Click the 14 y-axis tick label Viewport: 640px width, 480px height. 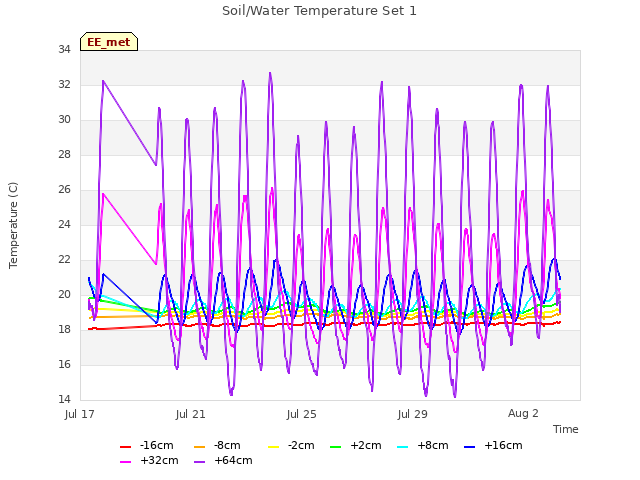64,399
